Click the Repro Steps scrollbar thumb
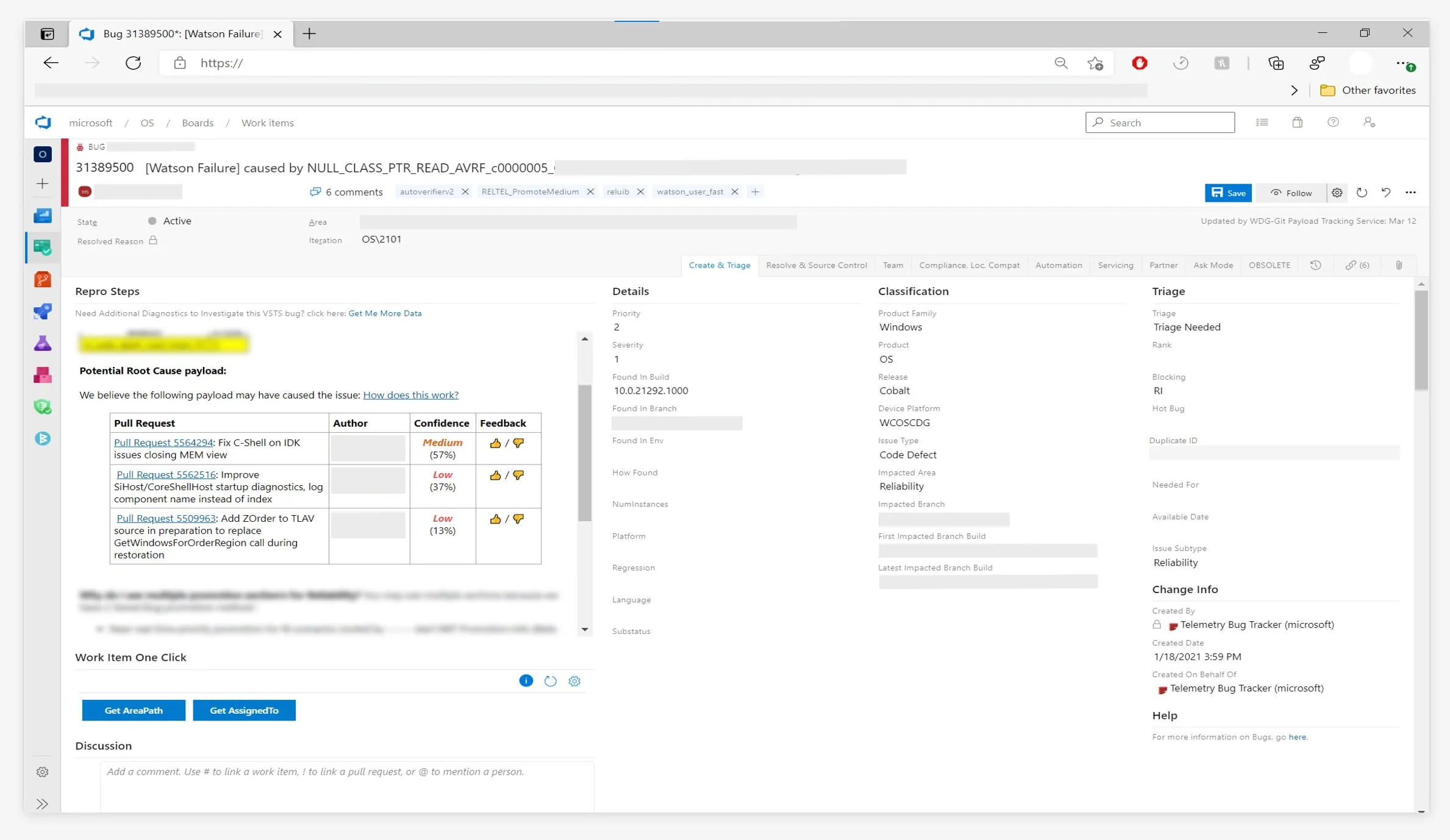The width and height of the screenshot is (1450, 840). click(585, 453)
